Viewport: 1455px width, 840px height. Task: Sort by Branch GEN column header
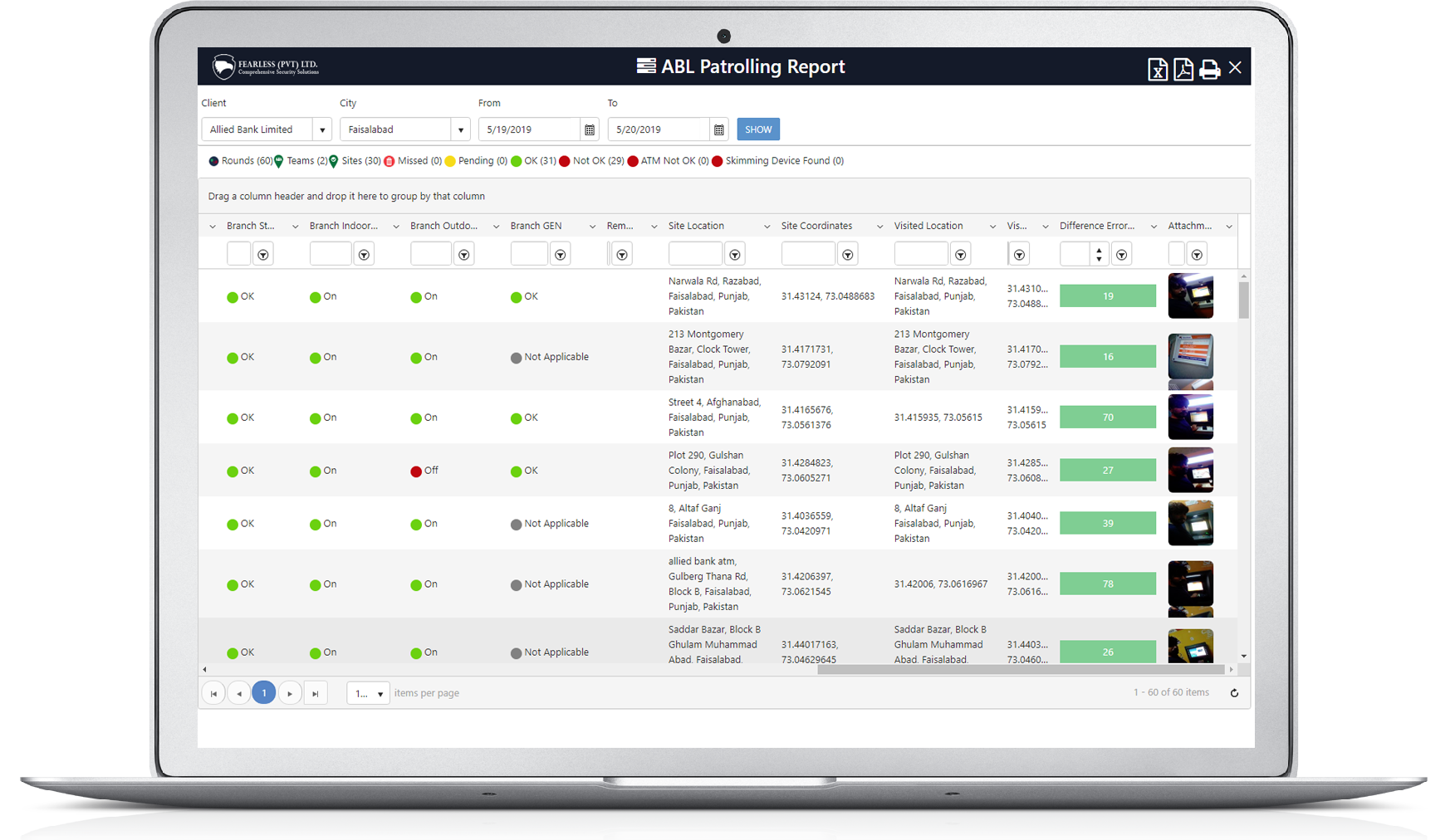pos(536,226)
